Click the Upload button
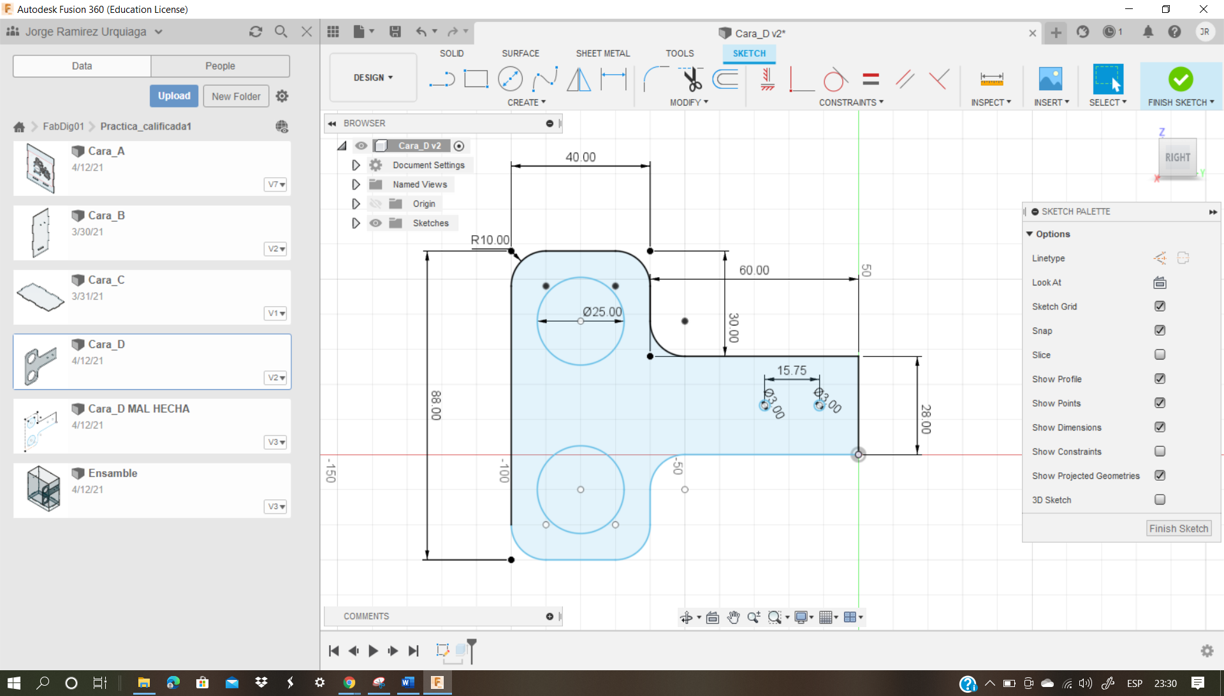The width and height of the screenshot is (1224, 696). tap(174, 96)
